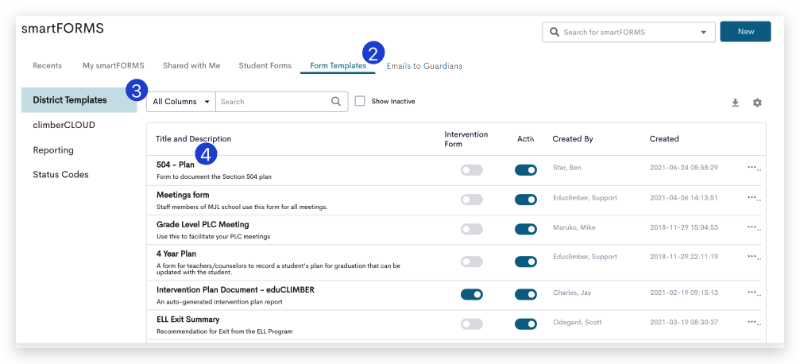
Task: Open the more options menu for 504 – Plan
Action: (754, 167)
